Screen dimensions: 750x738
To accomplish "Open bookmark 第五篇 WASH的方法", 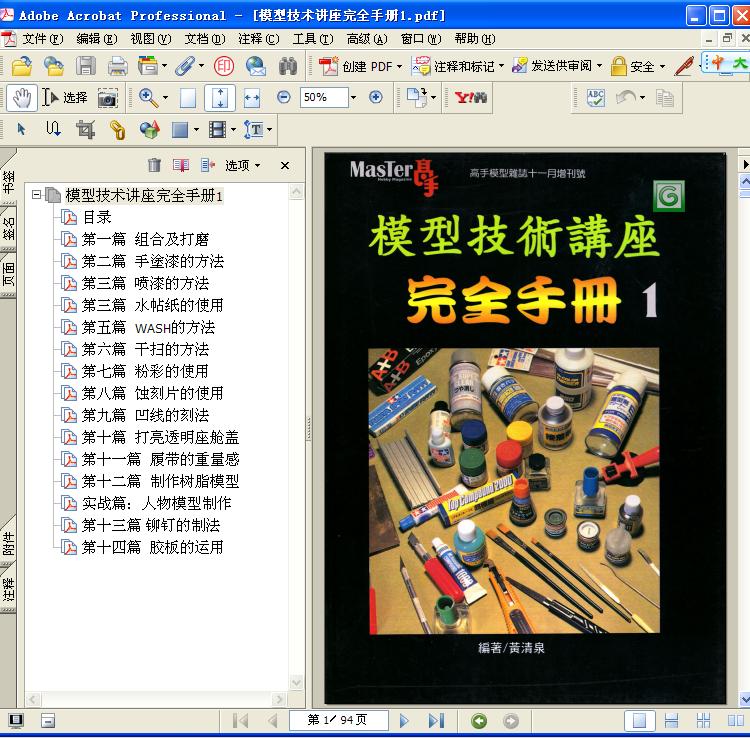I will (148, 327).
